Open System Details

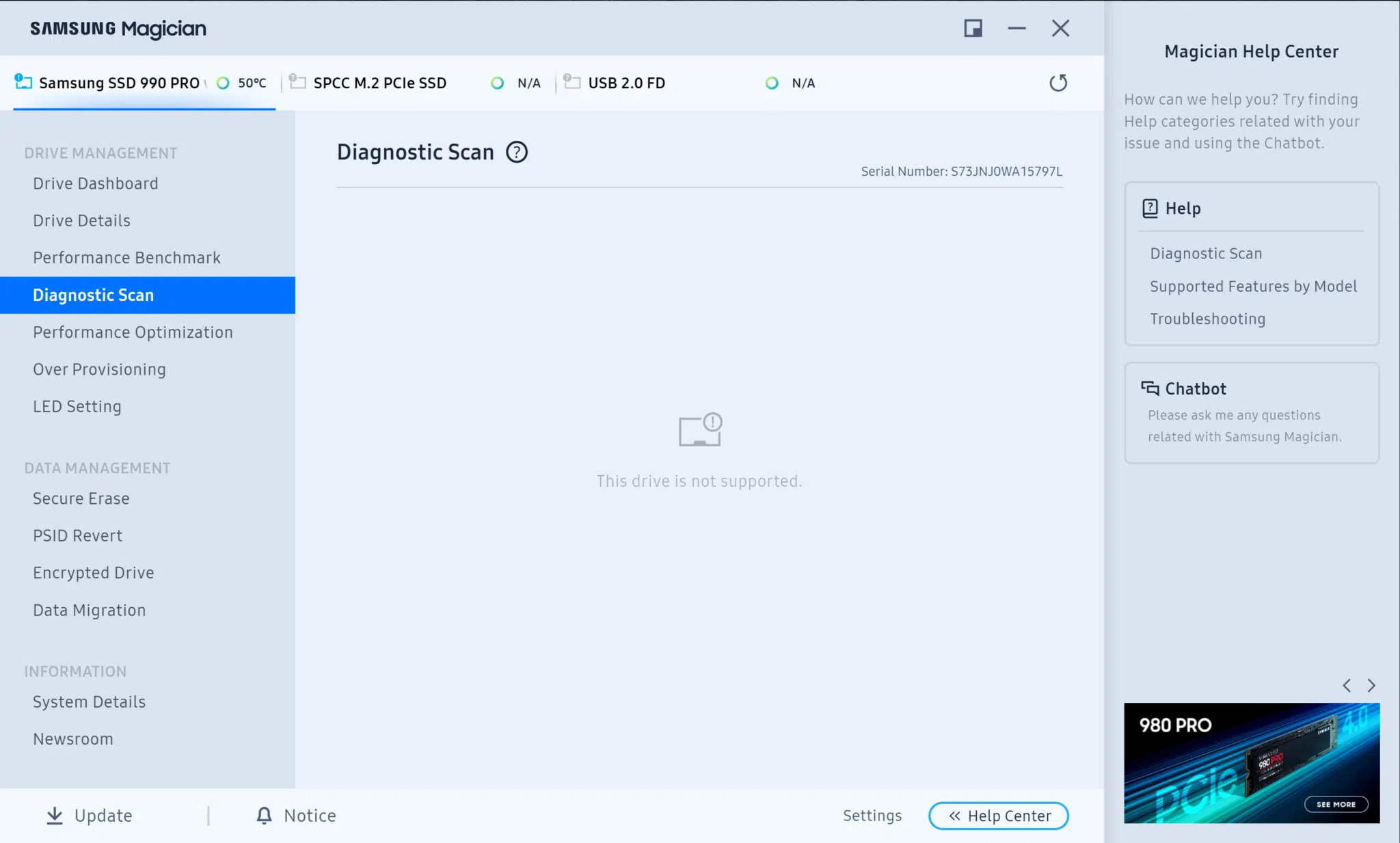pos(148,701)
